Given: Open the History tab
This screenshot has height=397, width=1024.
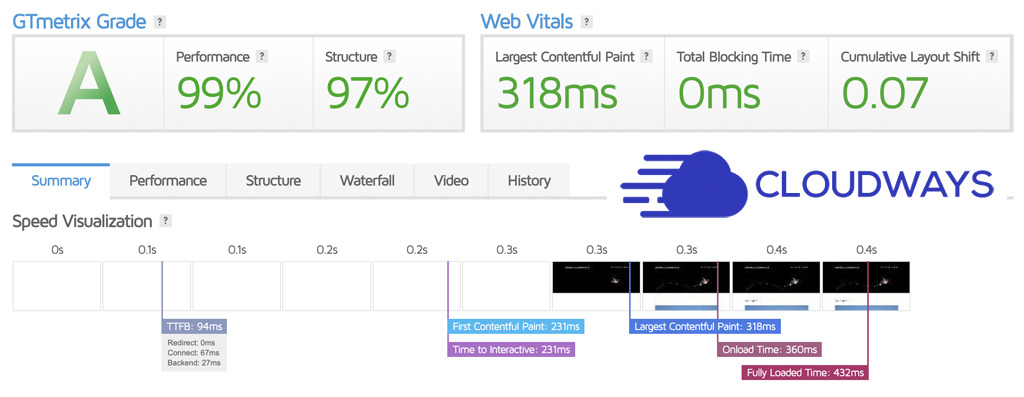Looking at the screenshot, I should click(x=529, y=181).
